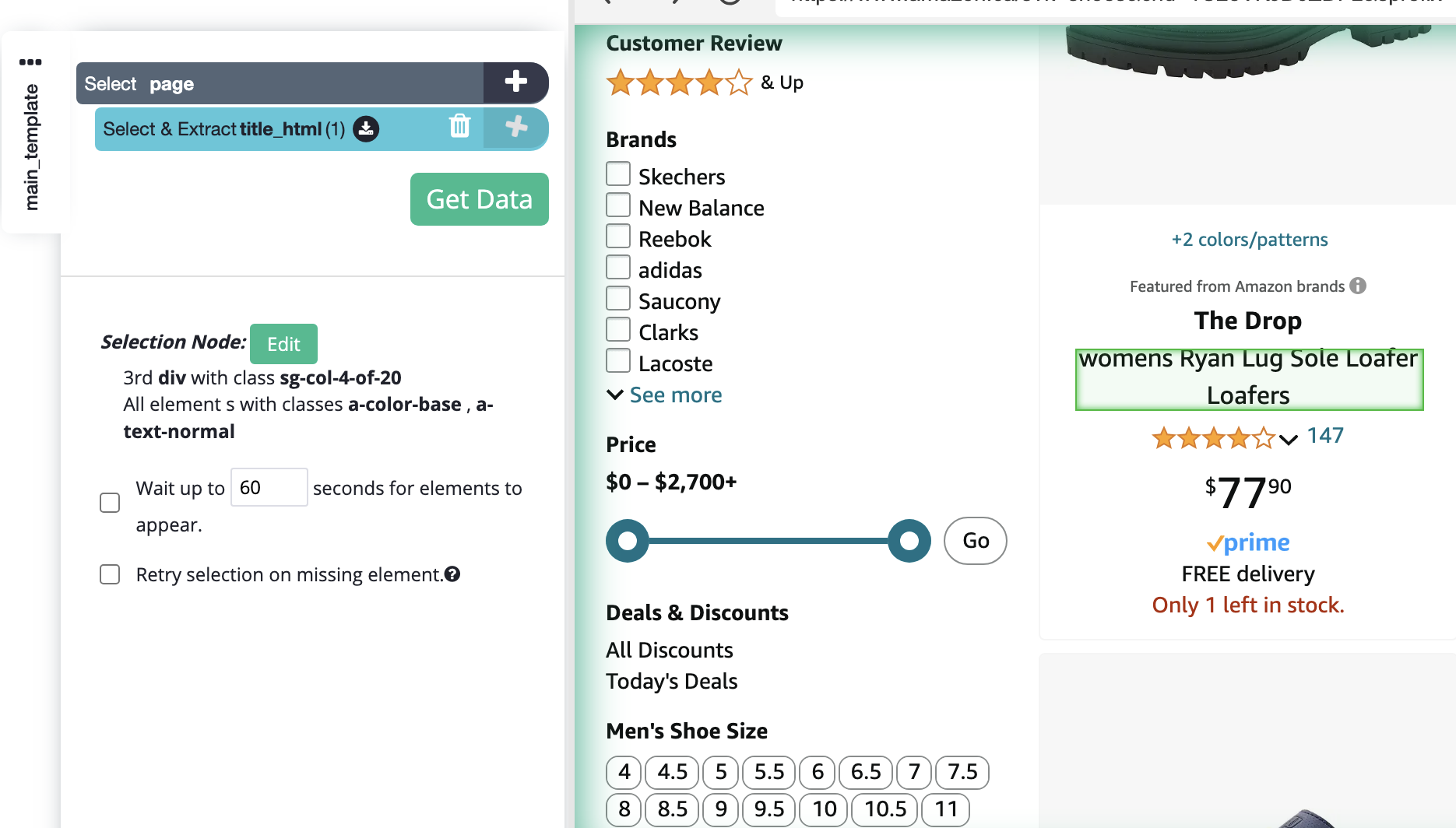Open help for Retry selection option
This screenshot has height=828, width=1456.
click(x=452, y=574)
